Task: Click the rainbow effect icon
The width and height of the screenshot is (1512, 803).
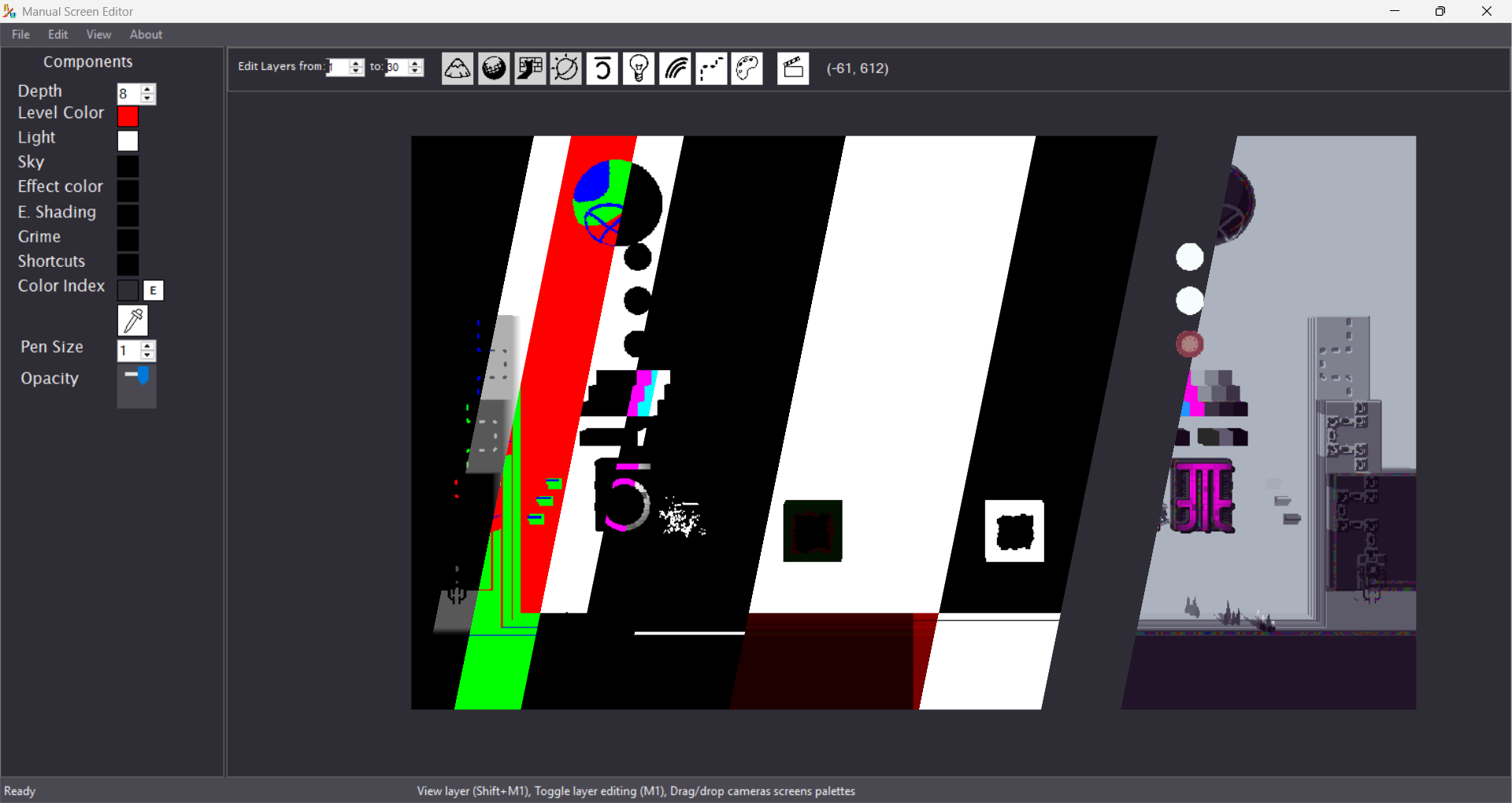Action: [x=675, y=68]
